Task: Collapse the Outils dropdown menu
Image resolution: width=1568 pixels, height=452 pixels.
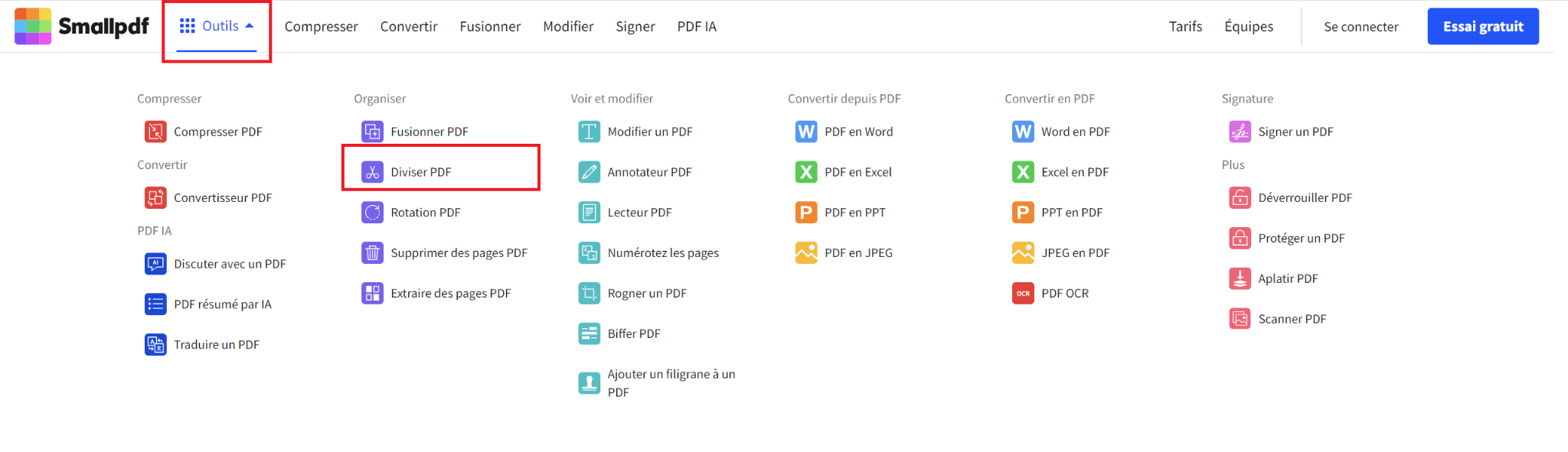Action: [x=217, y=27]
